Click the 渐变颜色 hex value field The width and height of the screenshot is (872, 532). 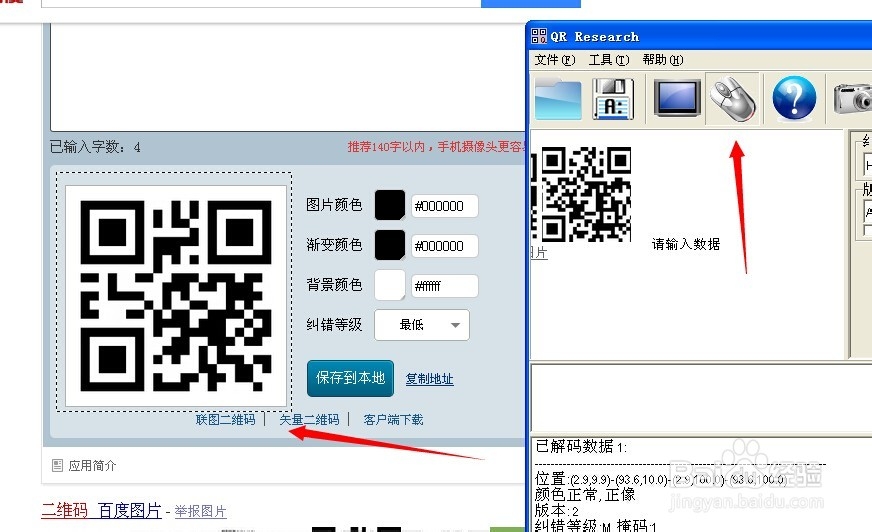coord(444,246)
